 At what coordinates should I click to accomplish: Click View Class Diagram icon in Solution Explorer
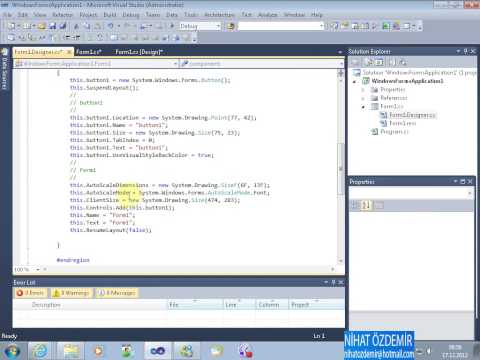pos(403,62)
